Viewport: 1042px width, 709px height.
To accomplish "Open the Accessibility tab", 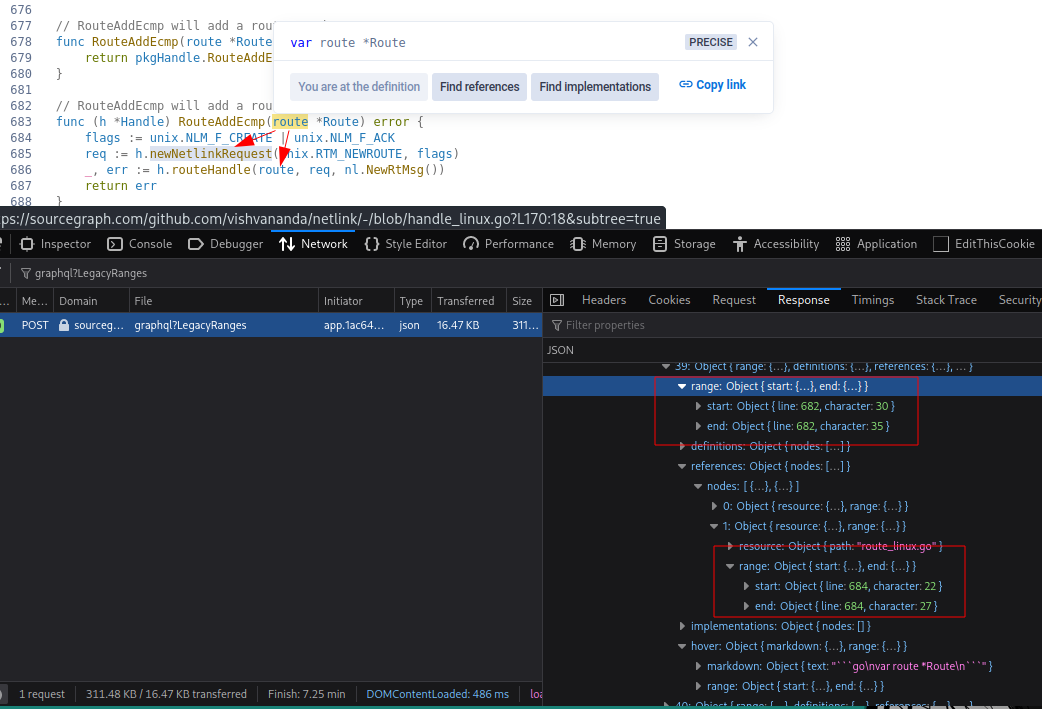I will tap(776, 244).
